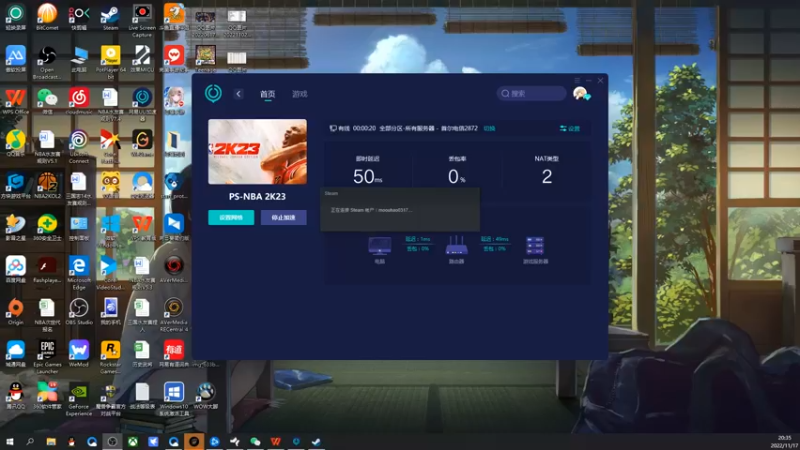Viewport: 800px width, 450px height.
Task: Click the UU accelerator logo in the window header
Action: [213, 93]
